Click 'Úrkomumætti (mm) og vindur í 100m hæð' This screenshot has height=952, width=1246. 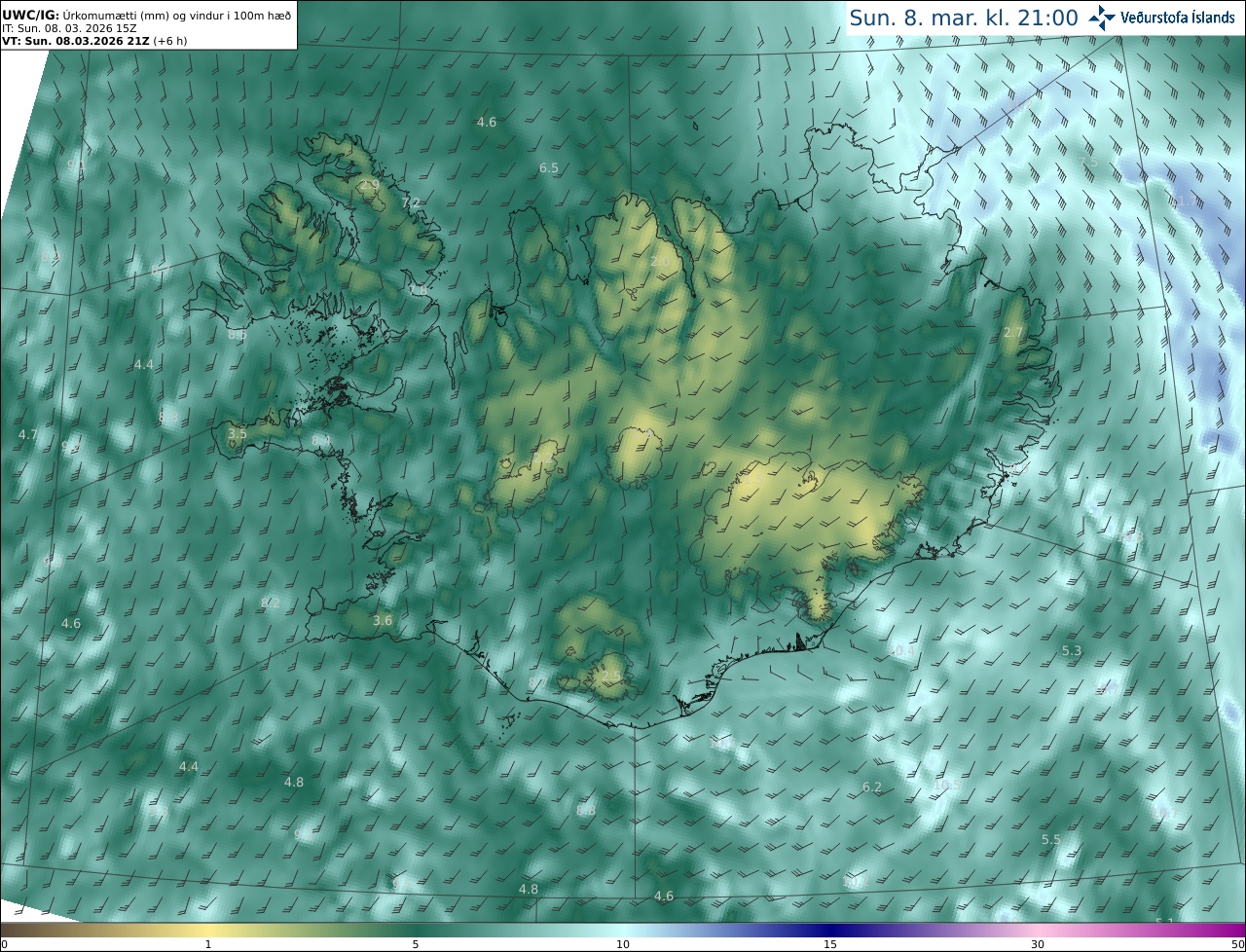coord(177,16)
